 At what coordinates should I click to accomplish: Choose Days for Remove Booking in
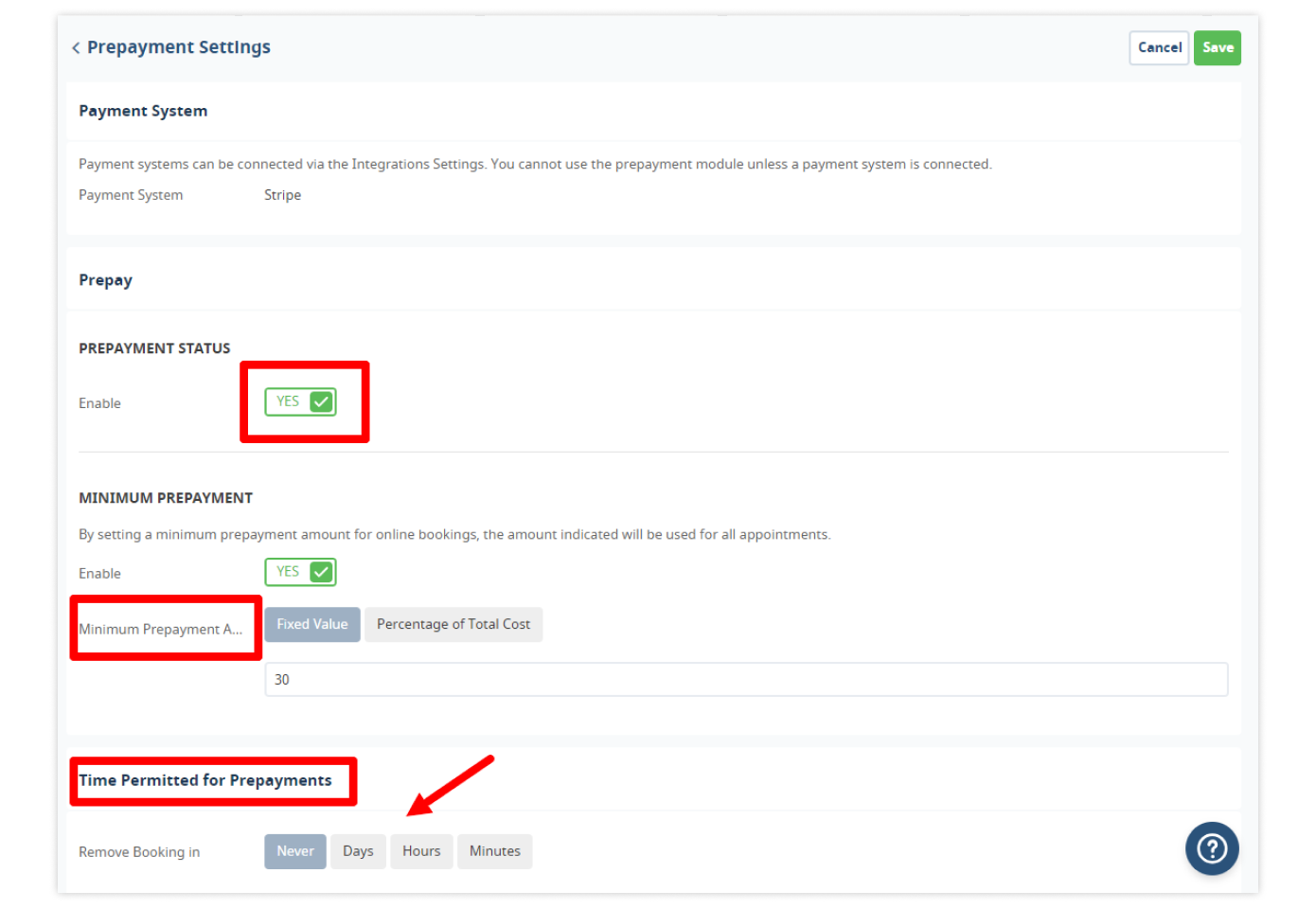(x=358, y=851)
